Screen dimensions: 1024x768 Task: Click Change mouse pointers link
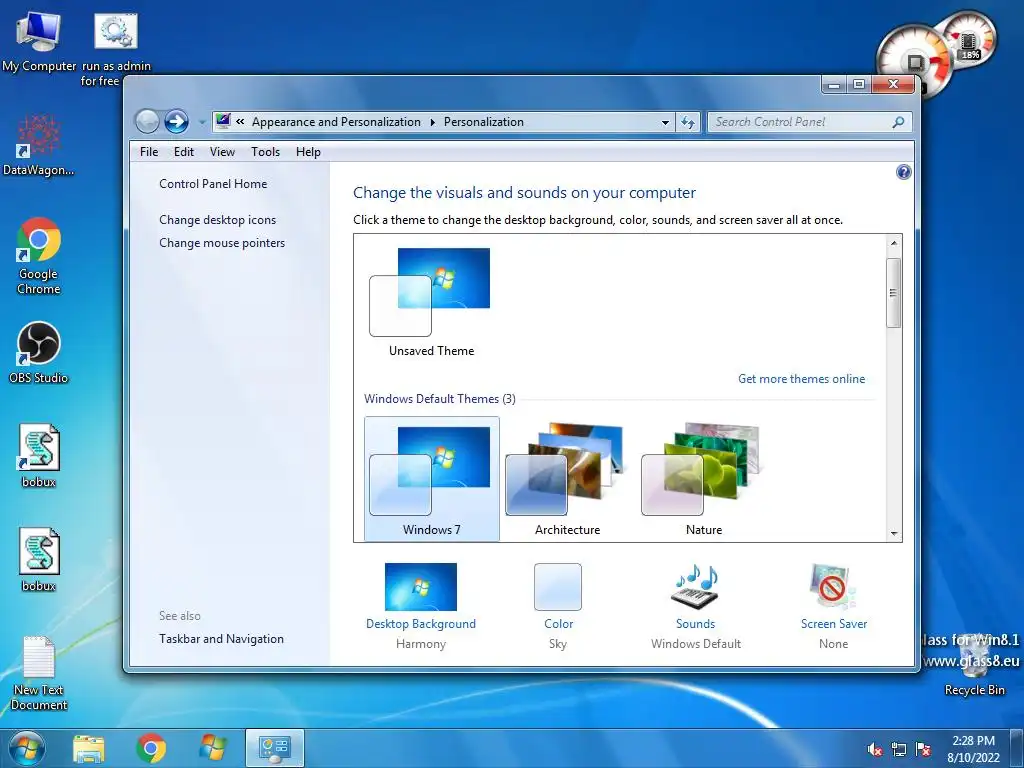pyautogui.click(x=222, y=243)
